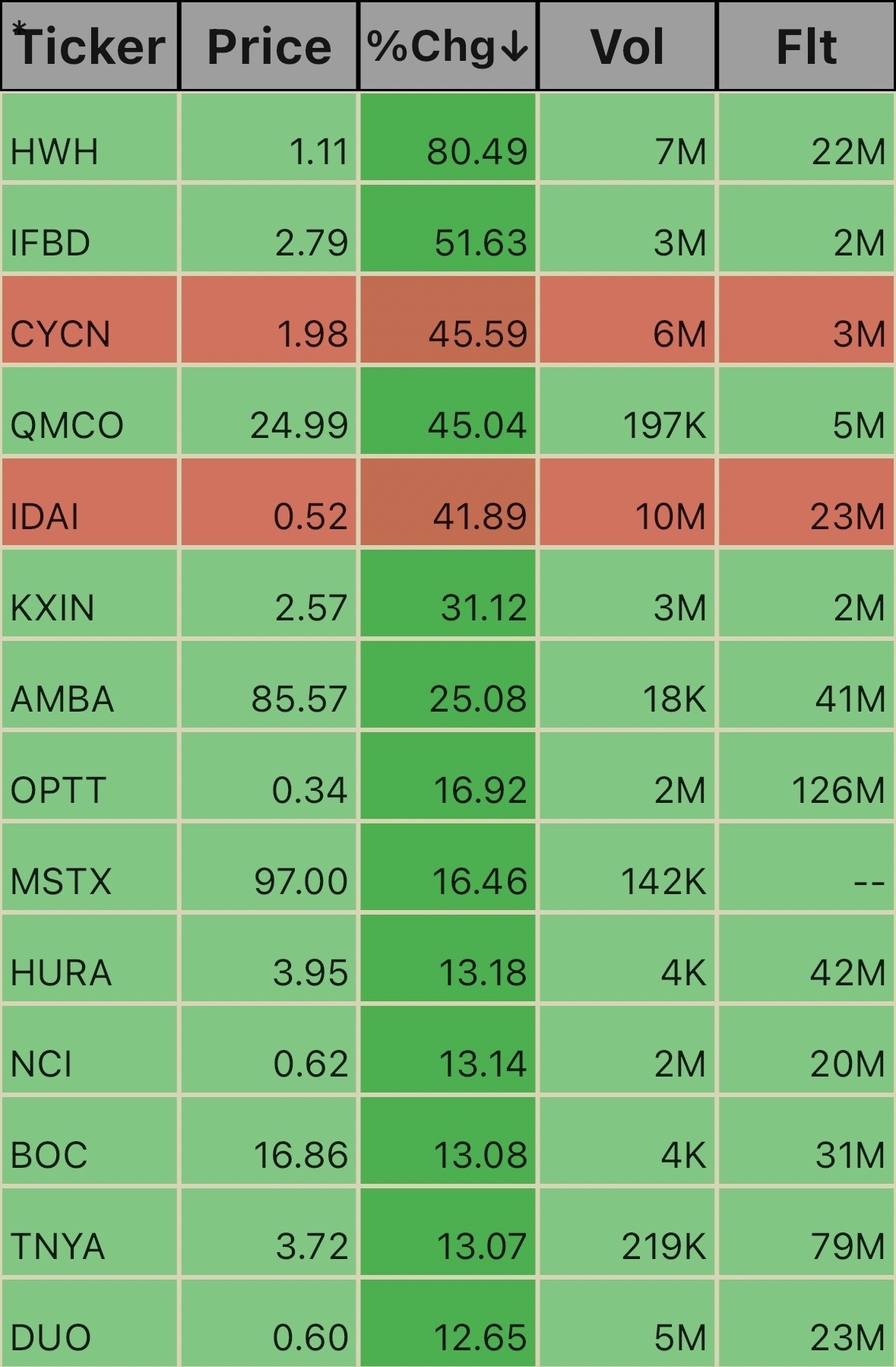896x1367 pixels.
Task: Select the DUO ticker
Action: click(51, 1337)
